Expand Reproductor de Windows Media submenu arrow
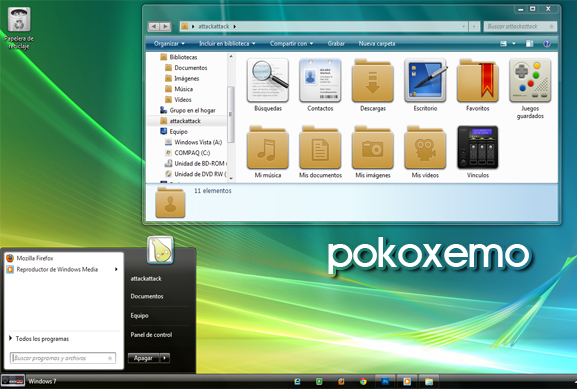 [x=116, y=269]
